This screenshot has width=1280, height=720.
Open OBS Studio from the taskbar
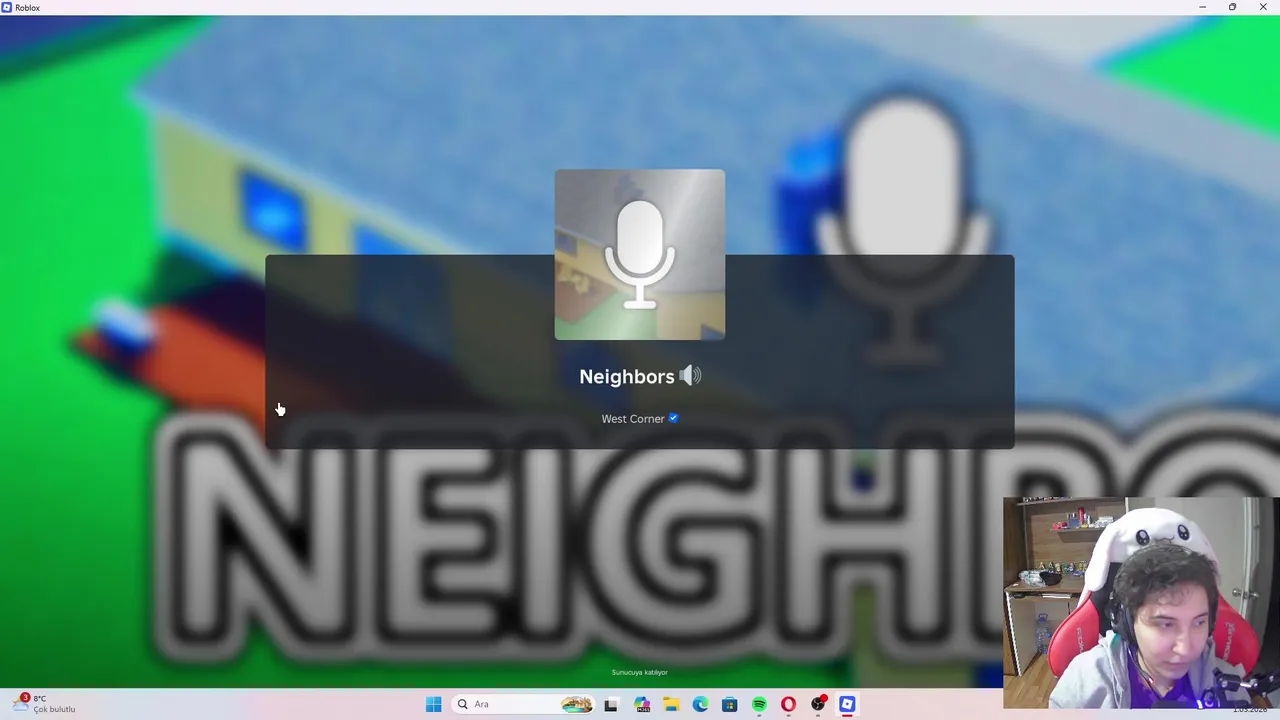pyautogui.click(x=818, y=704)
